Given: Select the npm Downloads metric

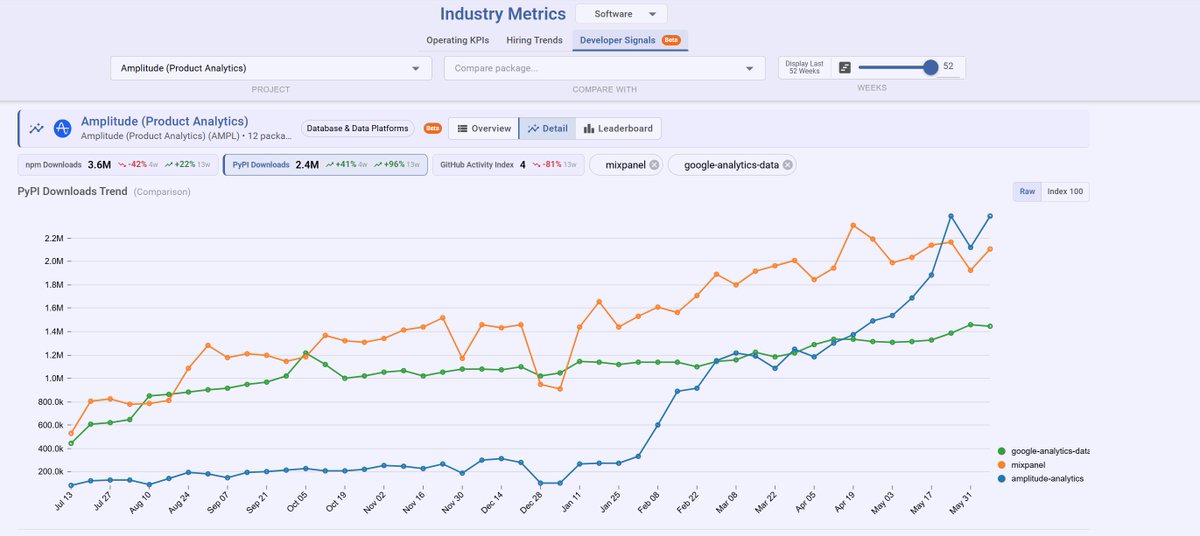Looking at the screenshot, I should [117, 165].
